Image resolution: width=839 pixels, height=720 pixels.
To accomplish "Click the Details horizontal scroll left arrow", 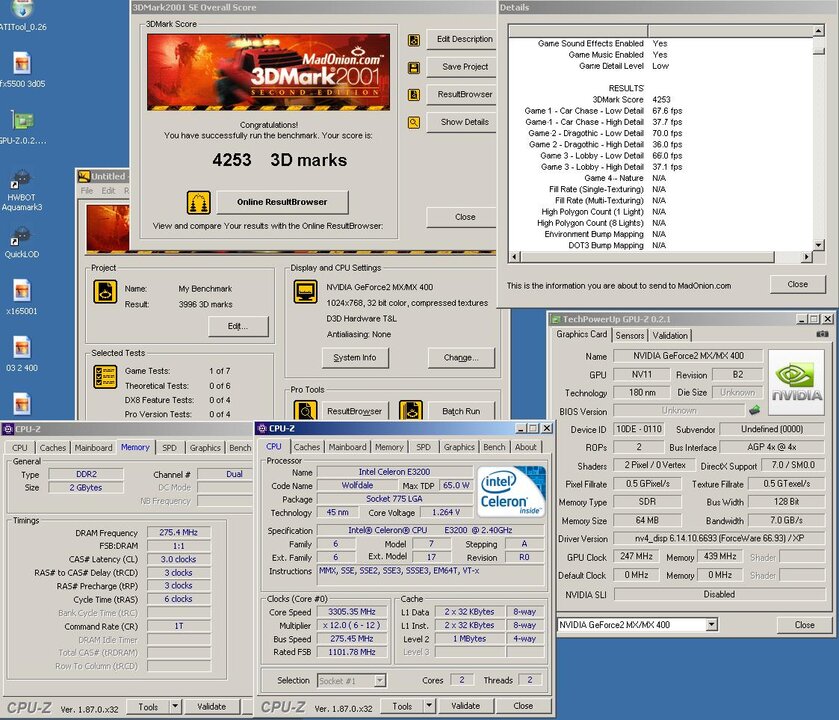I will coord(515,257).
